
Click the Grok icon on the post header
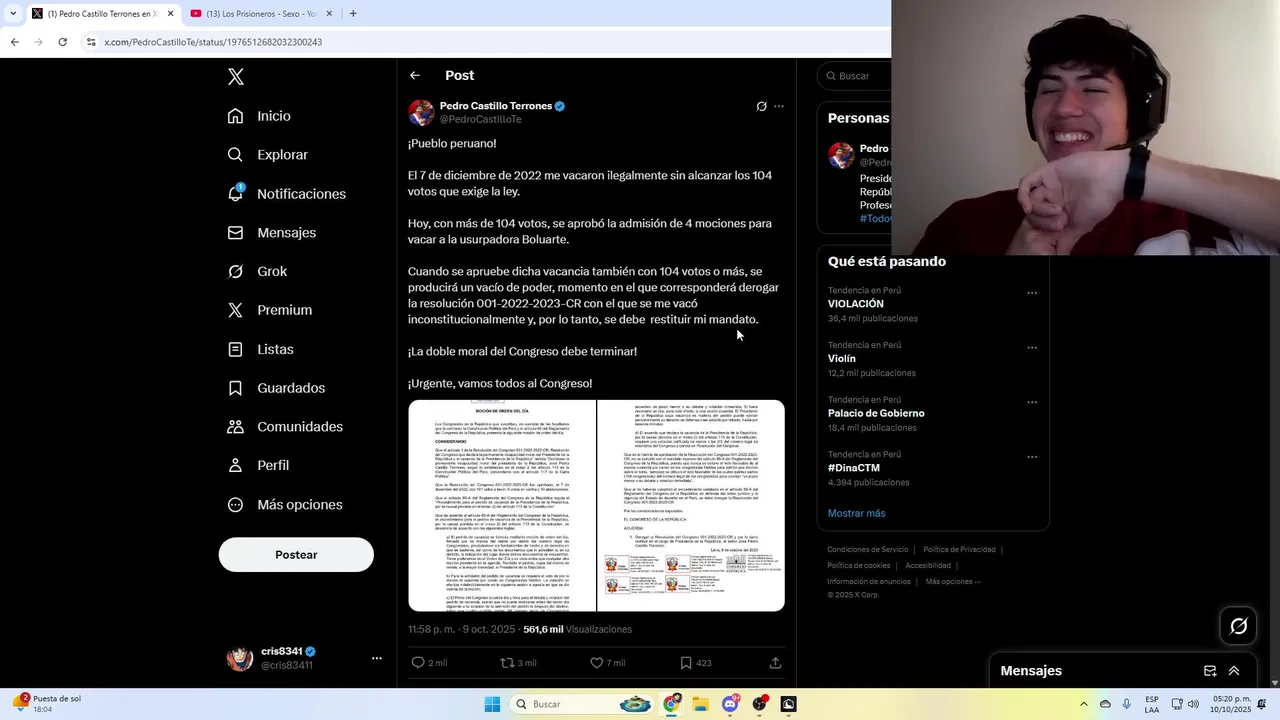pos(761,106)
